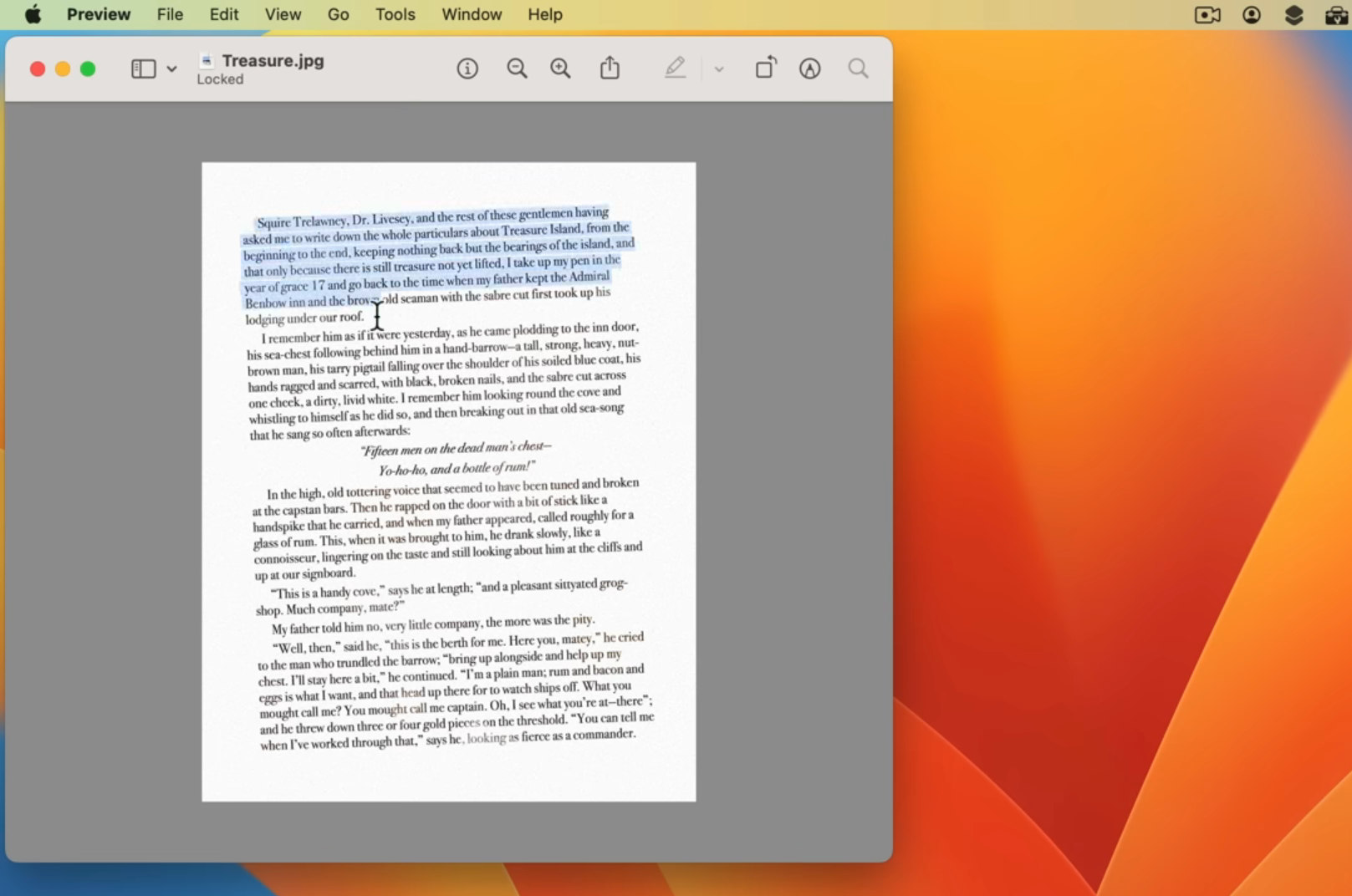The height and width of the screenshot is (896, 1352).
Task: Click the stacked layers icon in menu bar
Action: 1293,15
